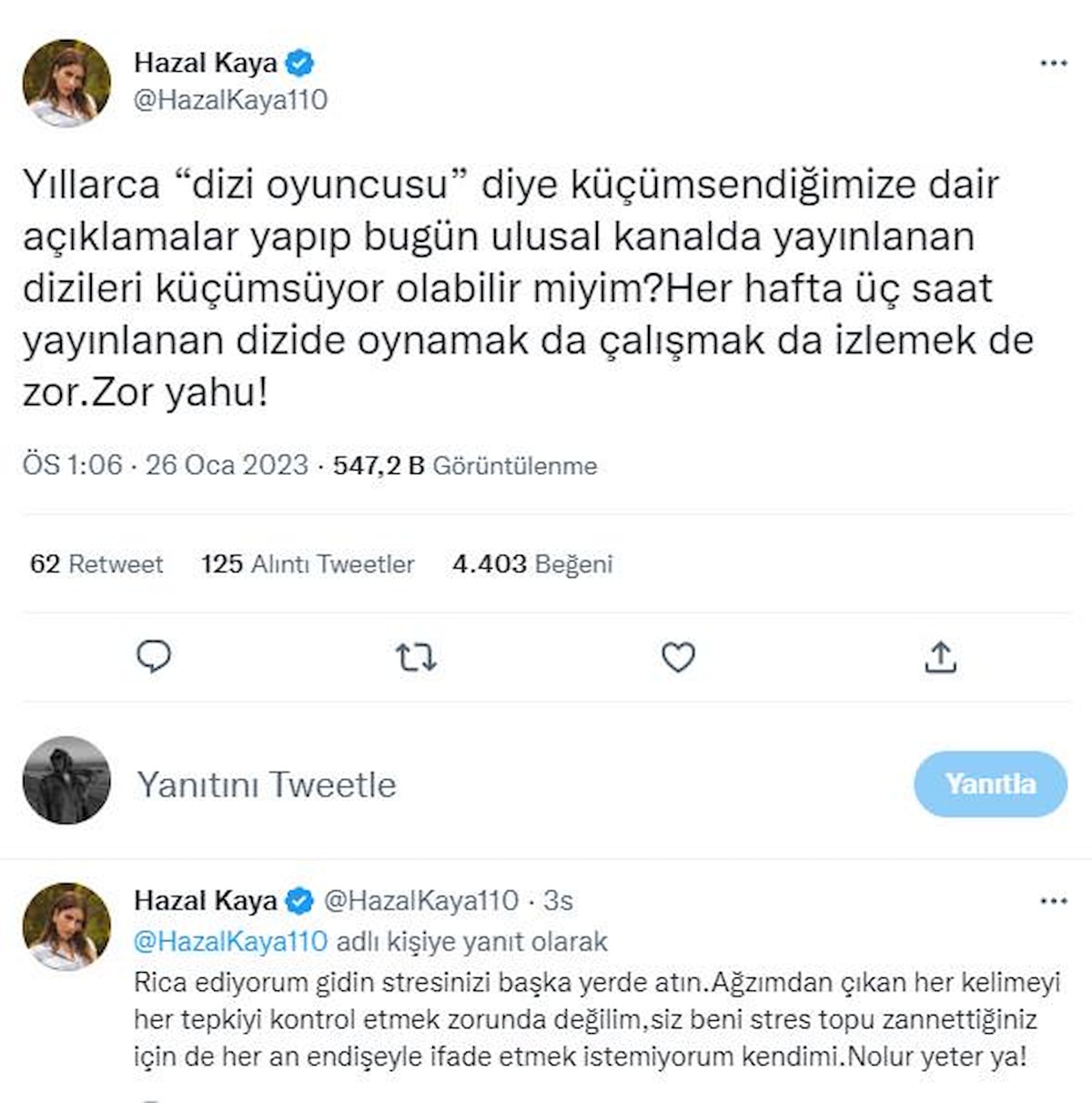Click the reply speech bubble icon
The height and width of the screenshot is (1103, 1092).
[153, 656]
